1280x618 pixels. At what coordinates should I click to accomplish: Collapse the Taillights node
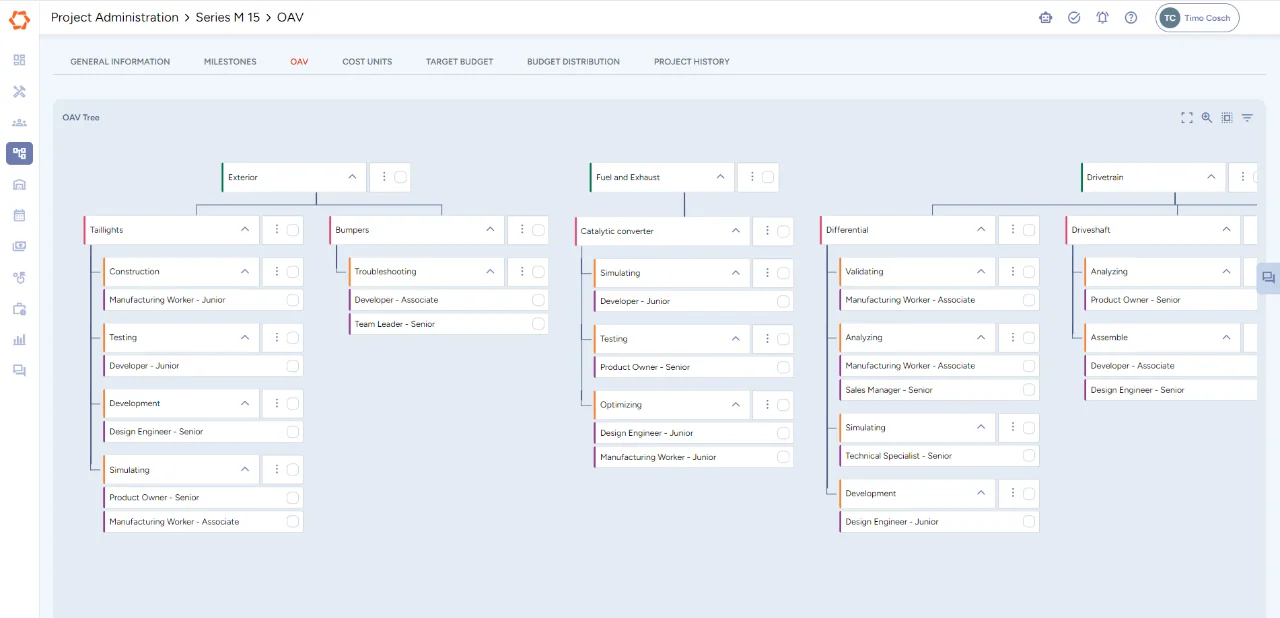[245, 230]
